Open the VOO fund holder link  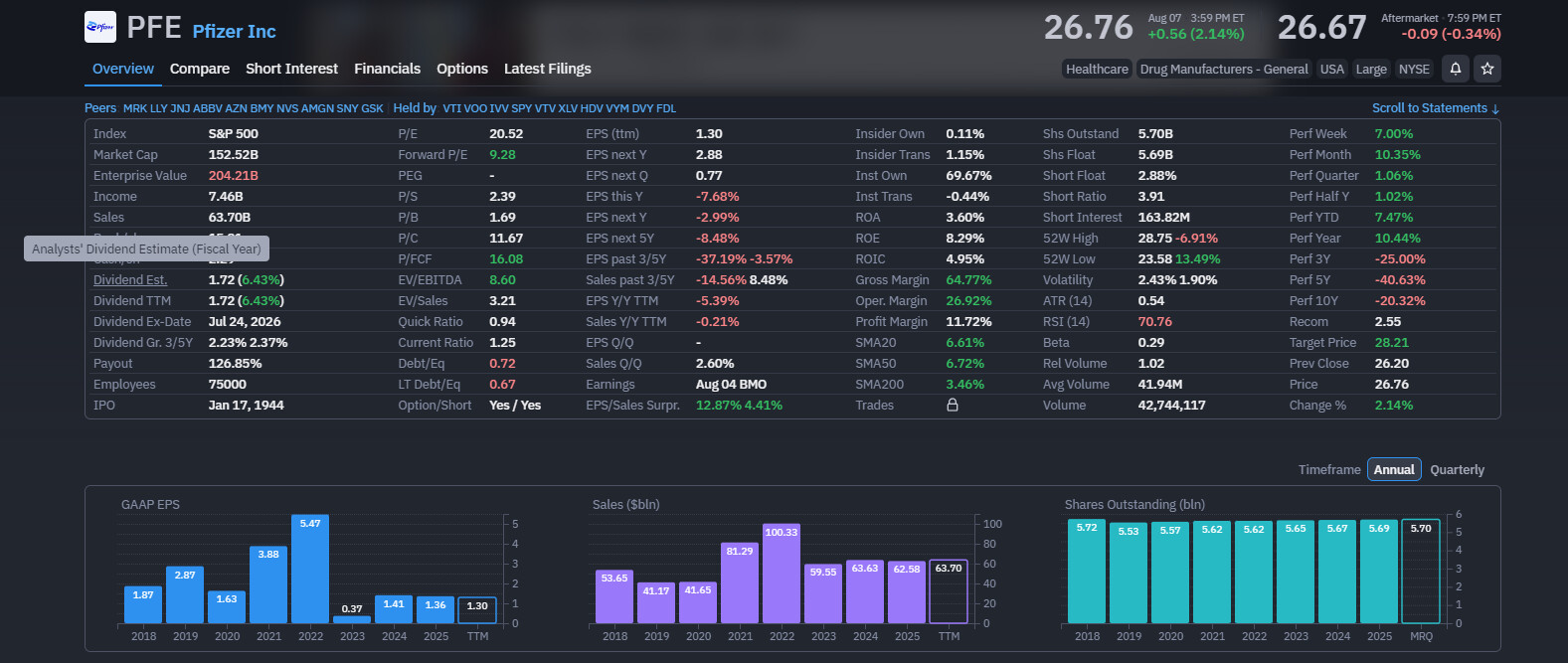pos(475,108)
